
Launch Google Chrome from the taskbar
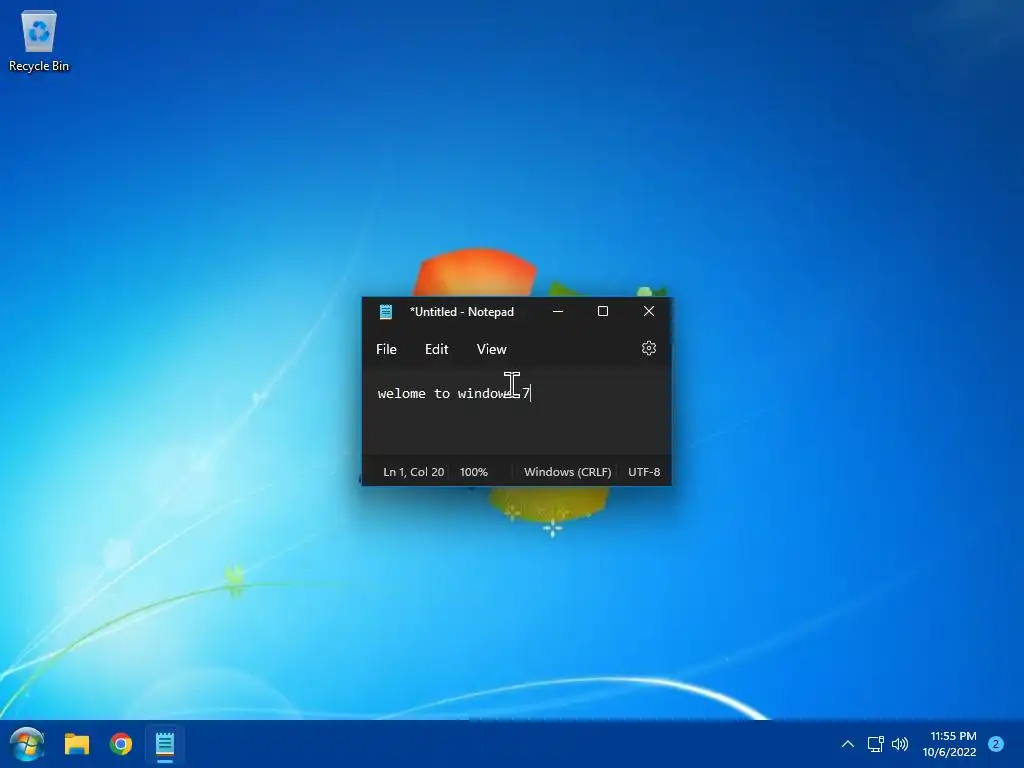(x=121, y=744)
